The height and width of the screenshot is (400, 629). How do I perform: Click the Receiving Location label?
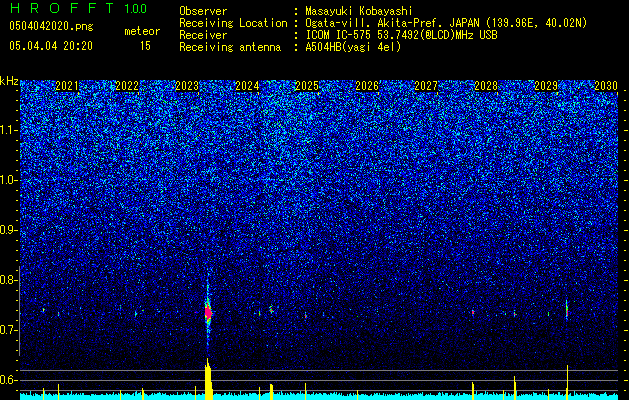[x=233, y=23]
